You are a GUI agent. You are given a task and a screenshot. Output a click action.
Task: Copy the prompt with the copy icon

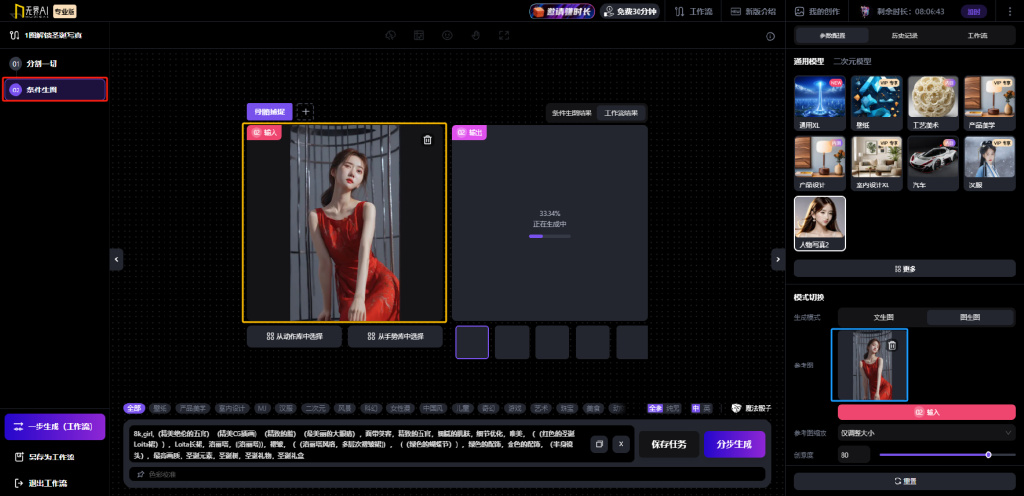[599, 444]
